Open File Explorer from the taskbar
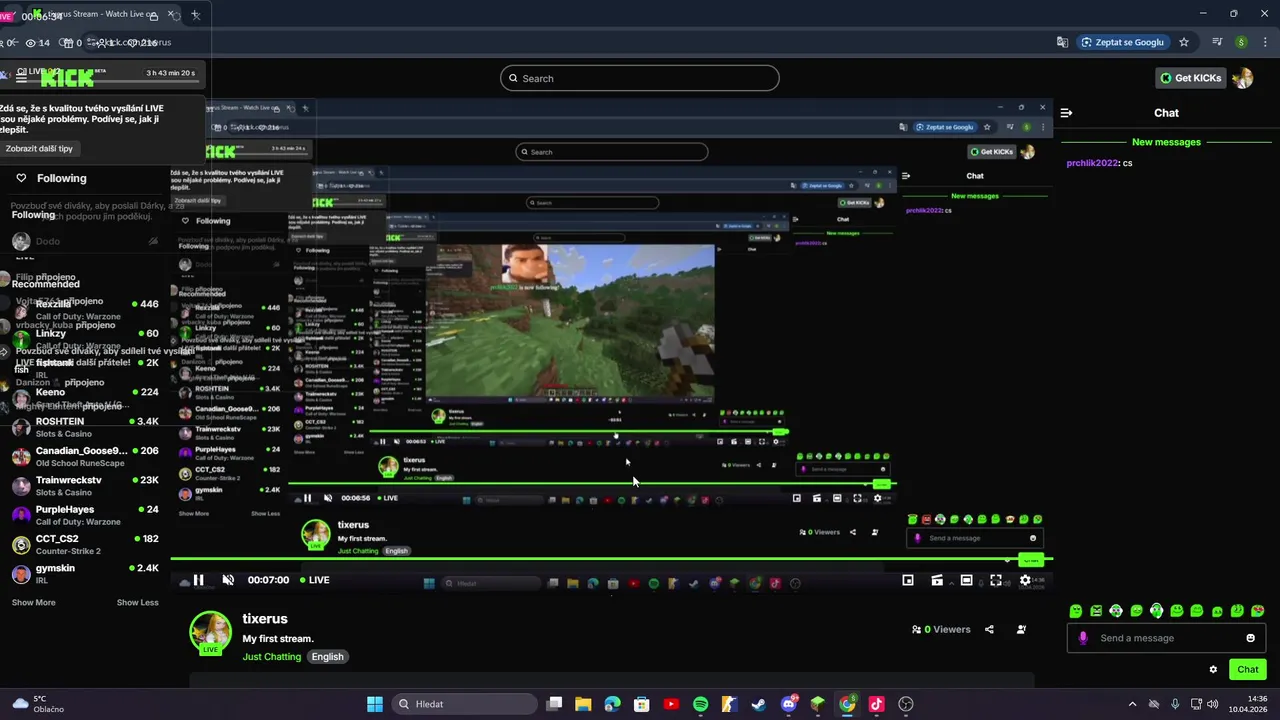1280x720 pixels. pos(583,704)
